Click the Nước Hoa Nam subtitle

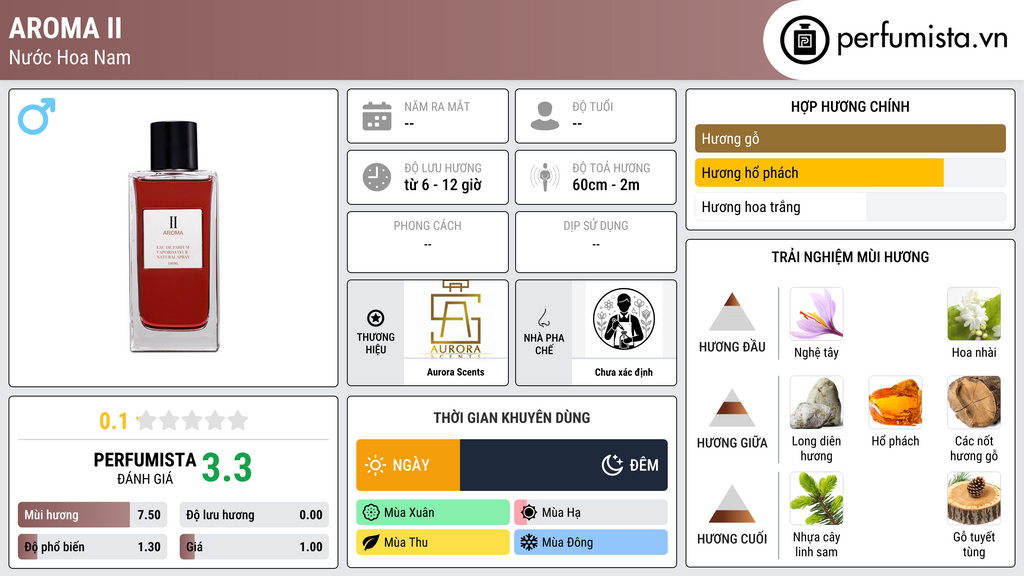point(70,58)
